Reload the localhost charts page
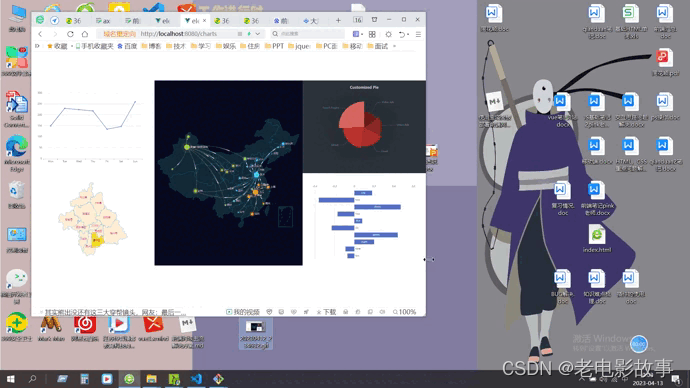690x388 pixels. [70, 34]
